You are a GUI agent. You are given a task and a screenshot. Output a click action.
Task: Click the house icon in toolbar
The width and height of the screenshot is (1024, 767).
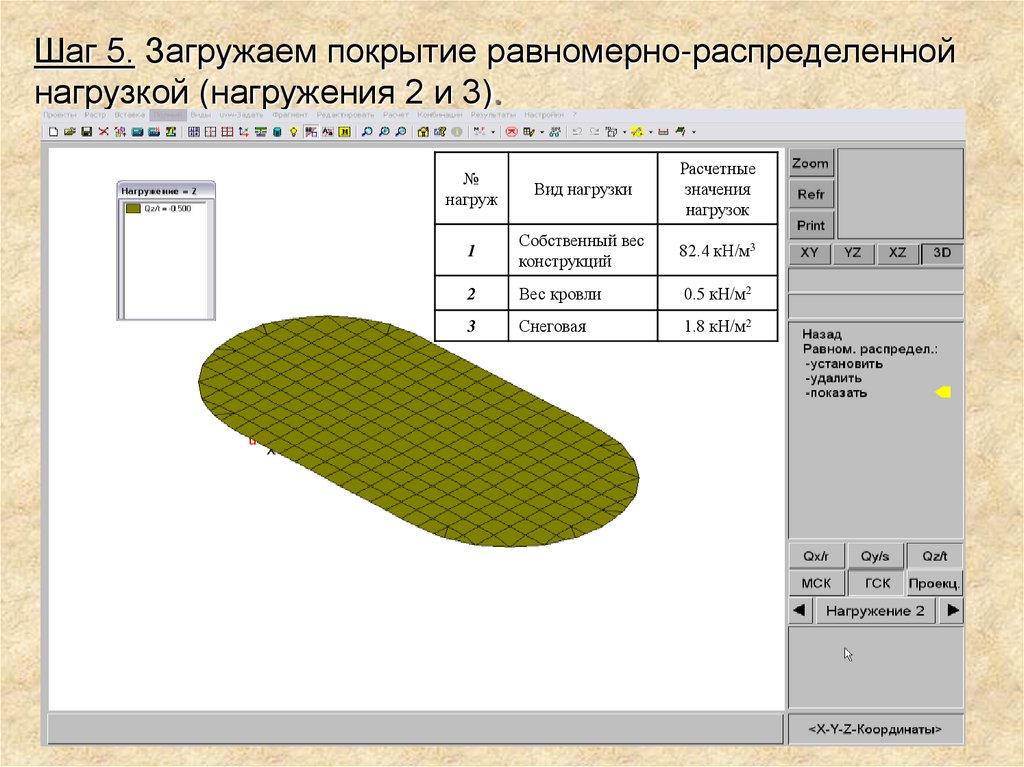click(x=422, y=132)
